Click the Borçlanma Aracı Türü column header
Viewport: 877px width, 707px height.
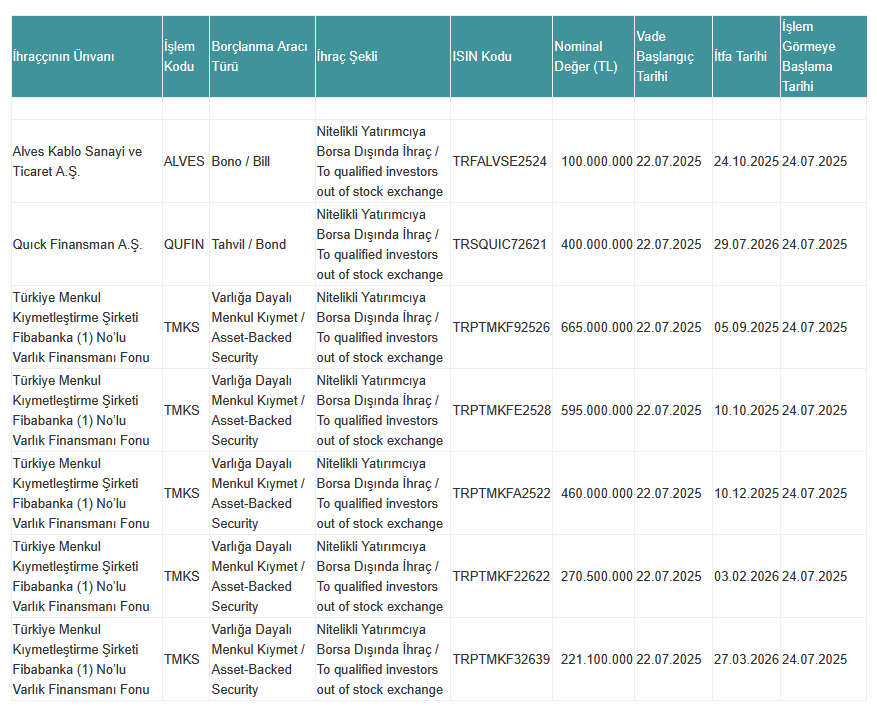point(262,56)
